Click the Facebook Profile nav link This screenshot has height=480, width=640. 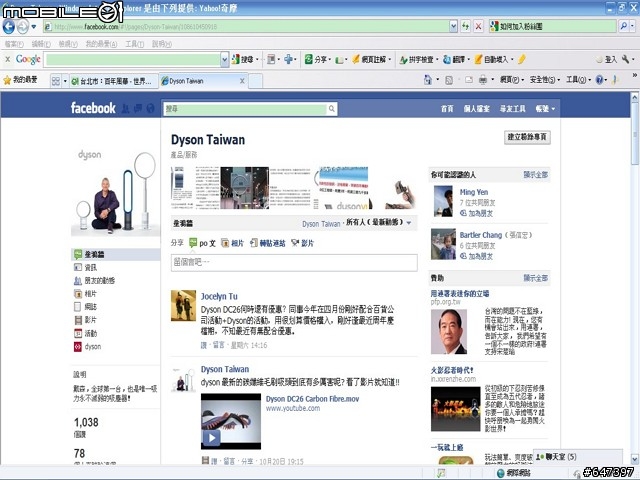(476, 109)
